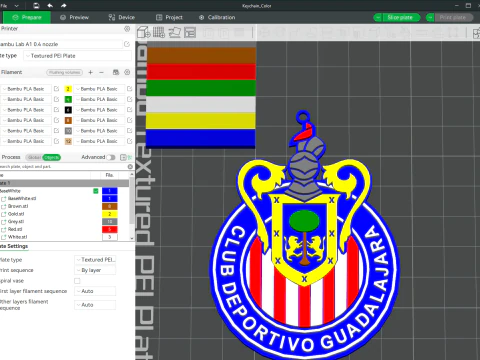
Task: Click the Add object cube icon
Action: [144, 32]
